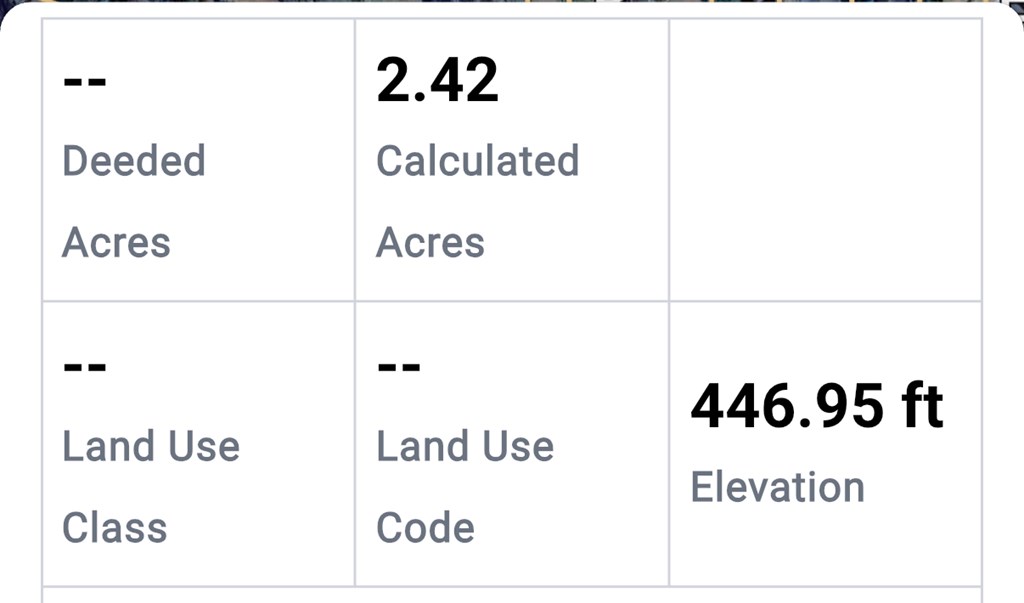Click the "ft" unit after 446.95
The height and width of the screenshot is (603, 1024).
pyautogui.click(x=921, y=407)
